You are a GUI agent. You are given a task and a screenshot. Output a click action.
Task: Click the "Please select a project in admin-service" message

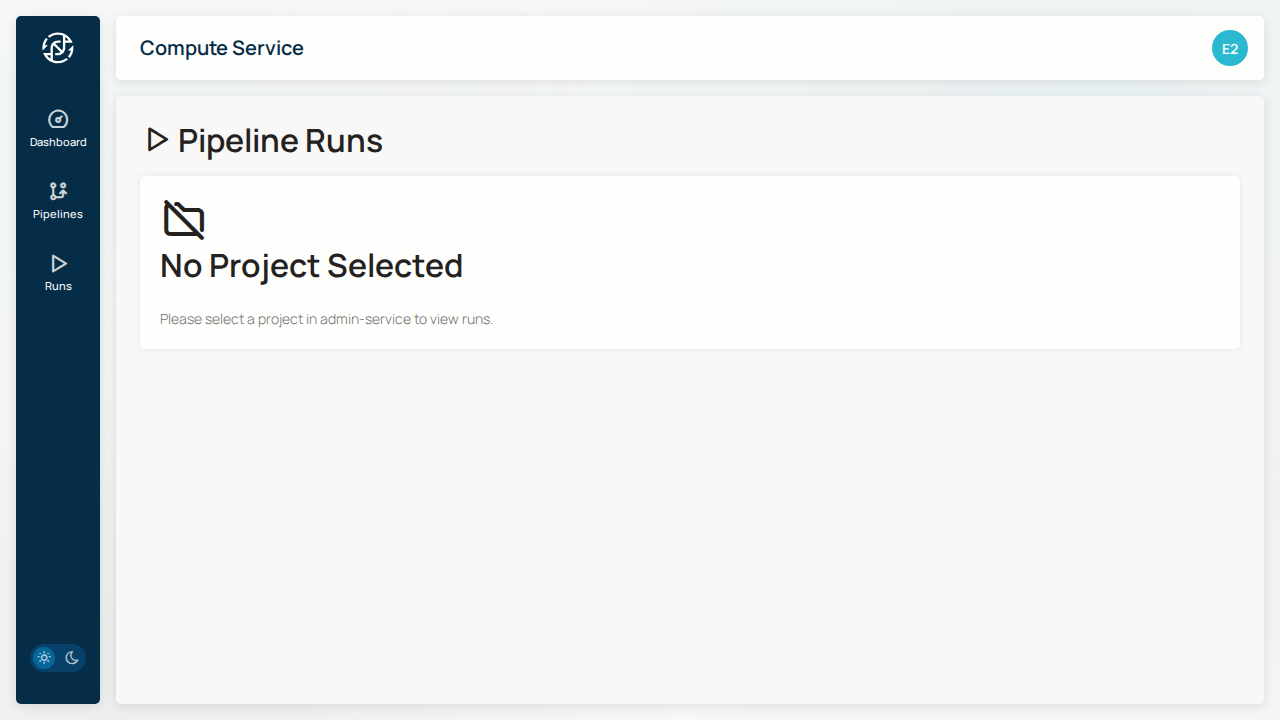[x=326, y=320]
